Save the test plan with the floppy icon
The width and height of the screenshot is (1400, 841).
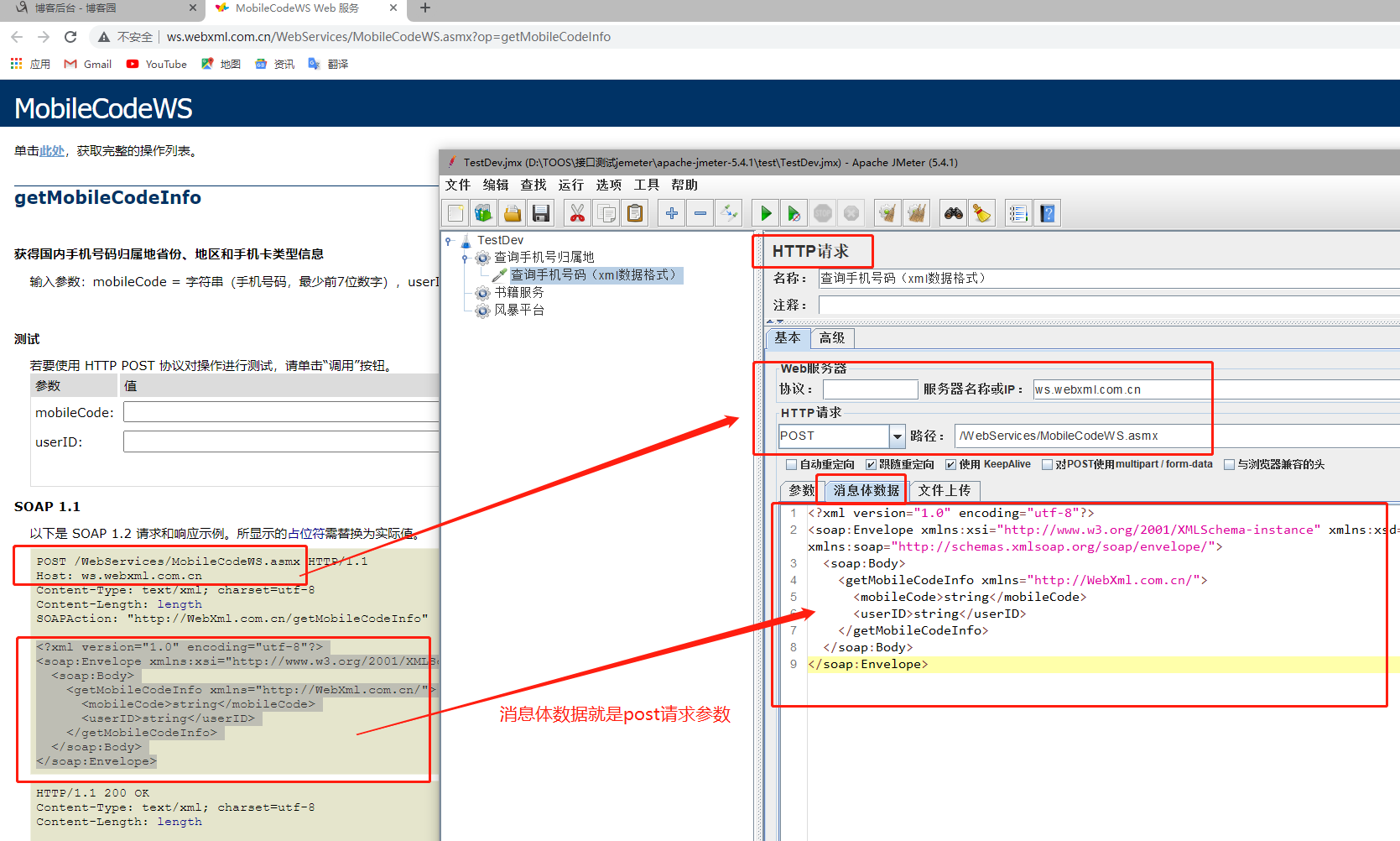(x=541, y=213)
